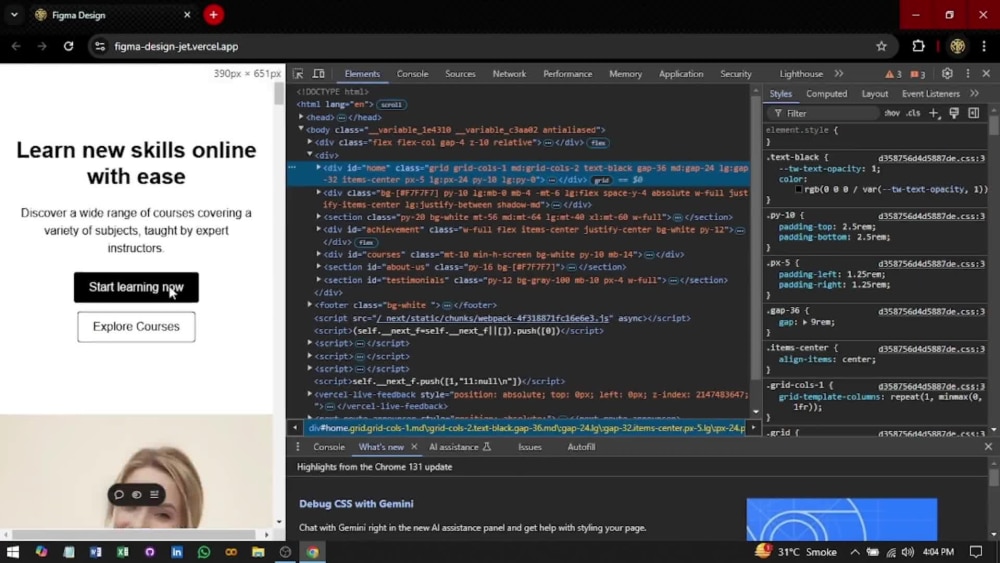This screenshot has height=563, width=1000.
Task: Click Explore Courses button
Action: click(136, 326)
